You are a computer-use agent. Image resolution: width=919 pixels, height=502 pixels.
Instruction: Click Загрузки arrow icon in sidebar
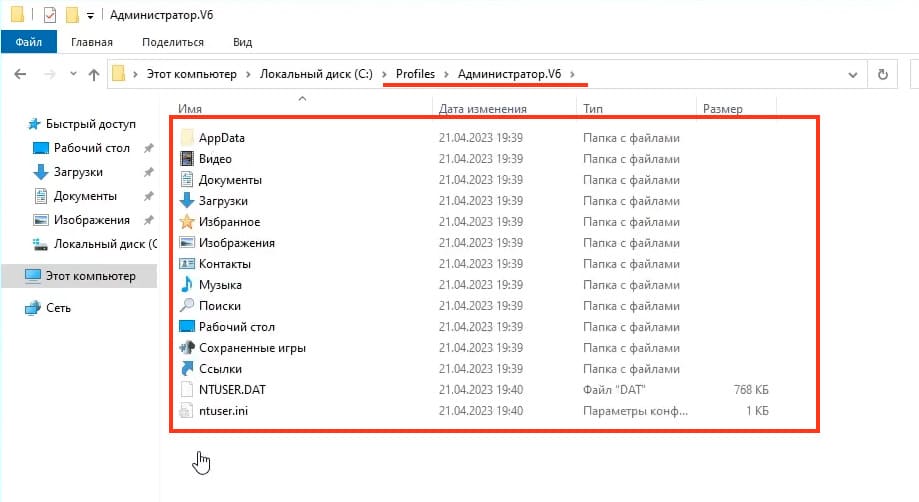[40, 172]
